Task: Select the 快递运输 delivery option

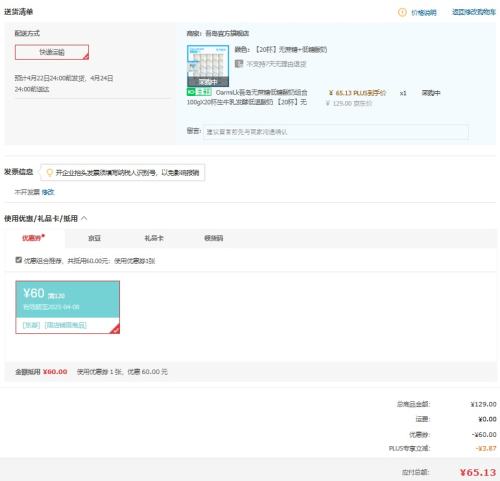Action: 52,52
